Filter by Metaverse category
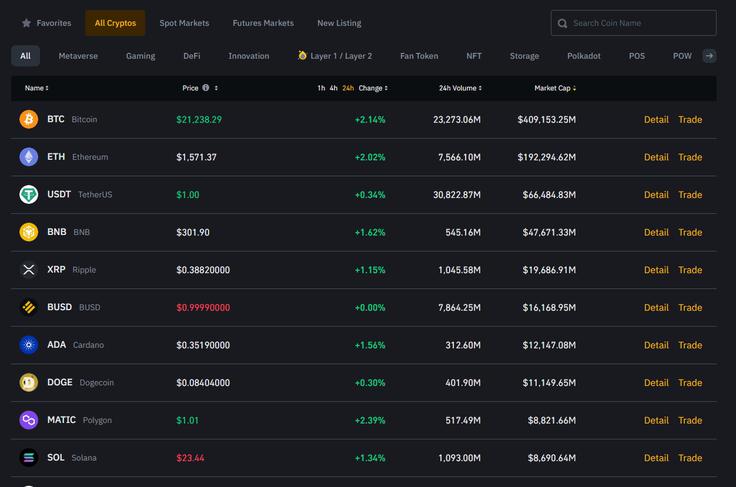This screenshot has width=736, height=487. (x=78, y=56)
